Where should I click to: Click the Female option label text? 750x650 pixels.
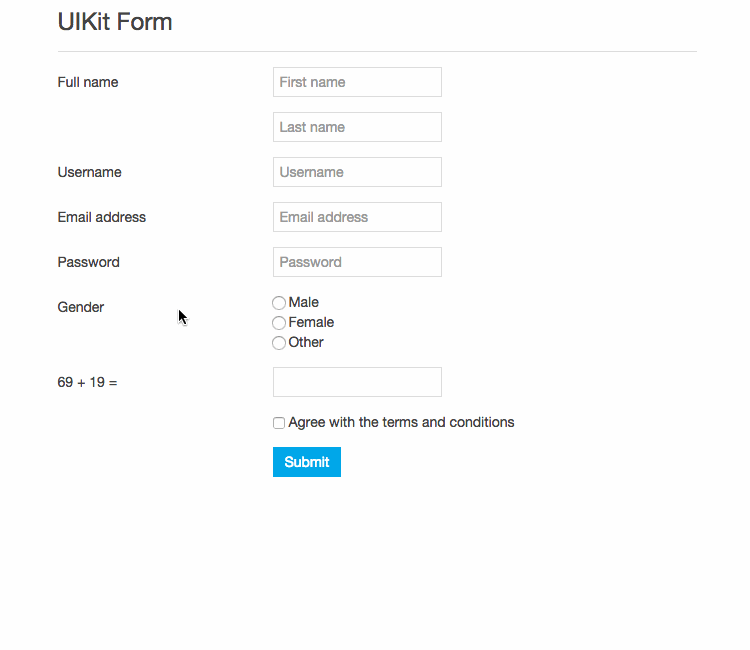311,322
